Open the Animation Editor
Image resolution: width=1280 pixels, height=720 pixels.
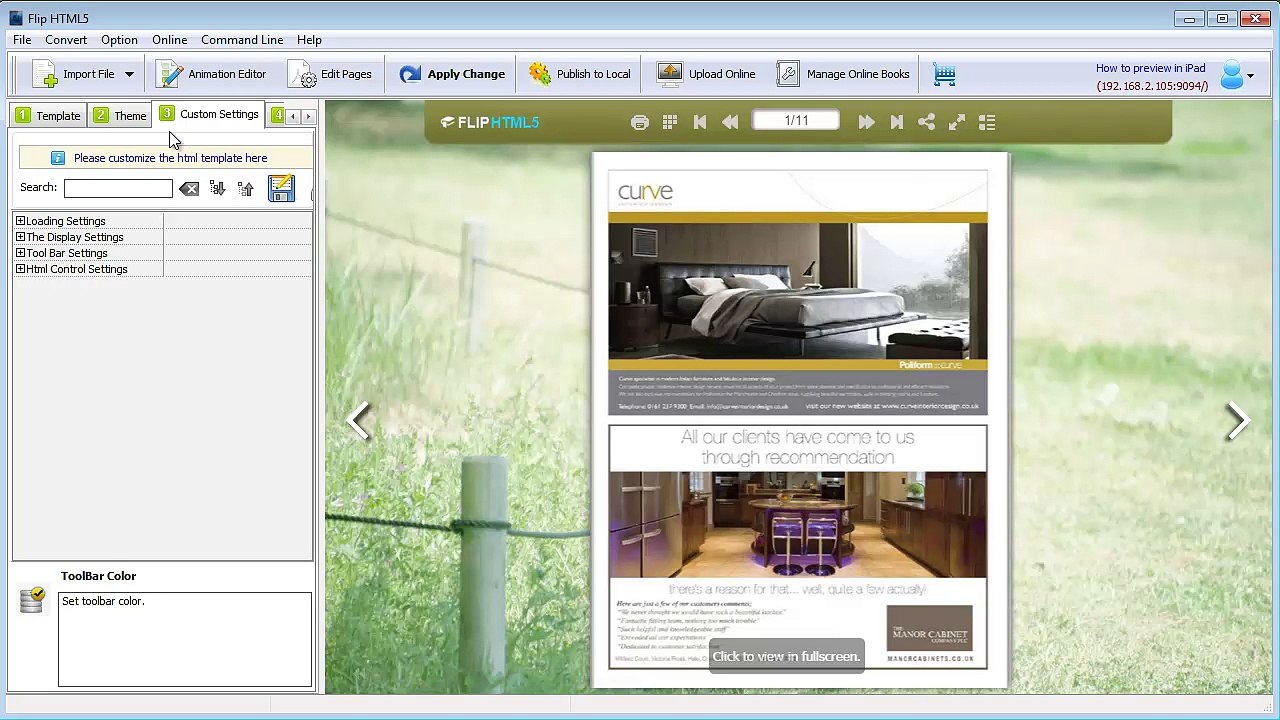[x=212, y=74]
